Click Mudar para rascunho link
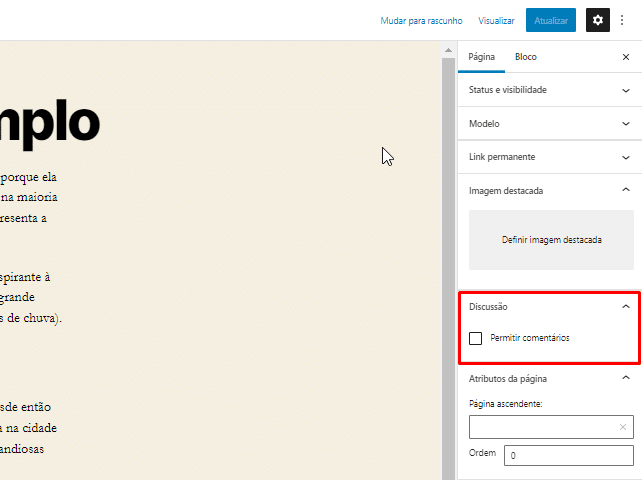 pos(421,20)
